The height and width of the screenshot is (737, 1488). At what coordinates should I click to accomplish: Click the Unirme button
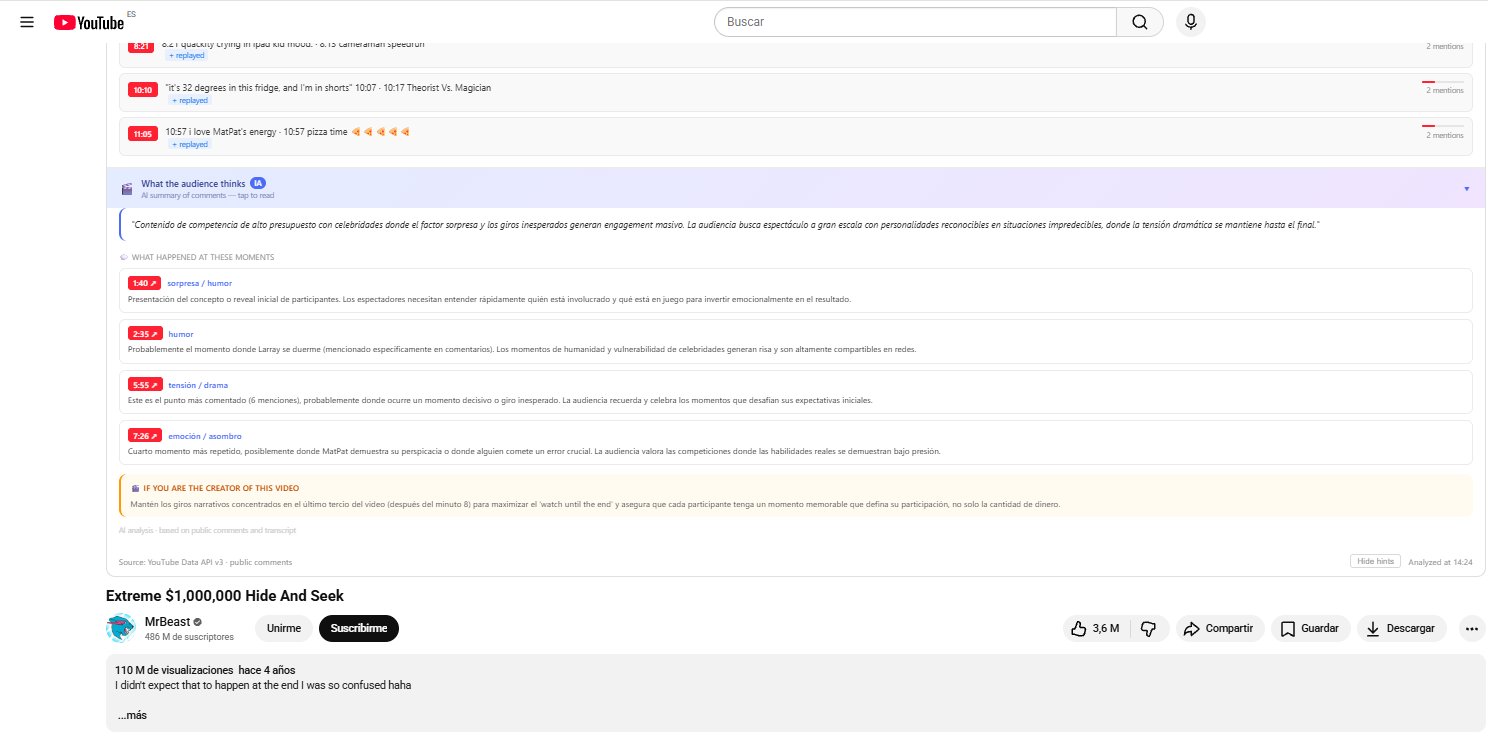pyautogui.click(x=283, y=628)
